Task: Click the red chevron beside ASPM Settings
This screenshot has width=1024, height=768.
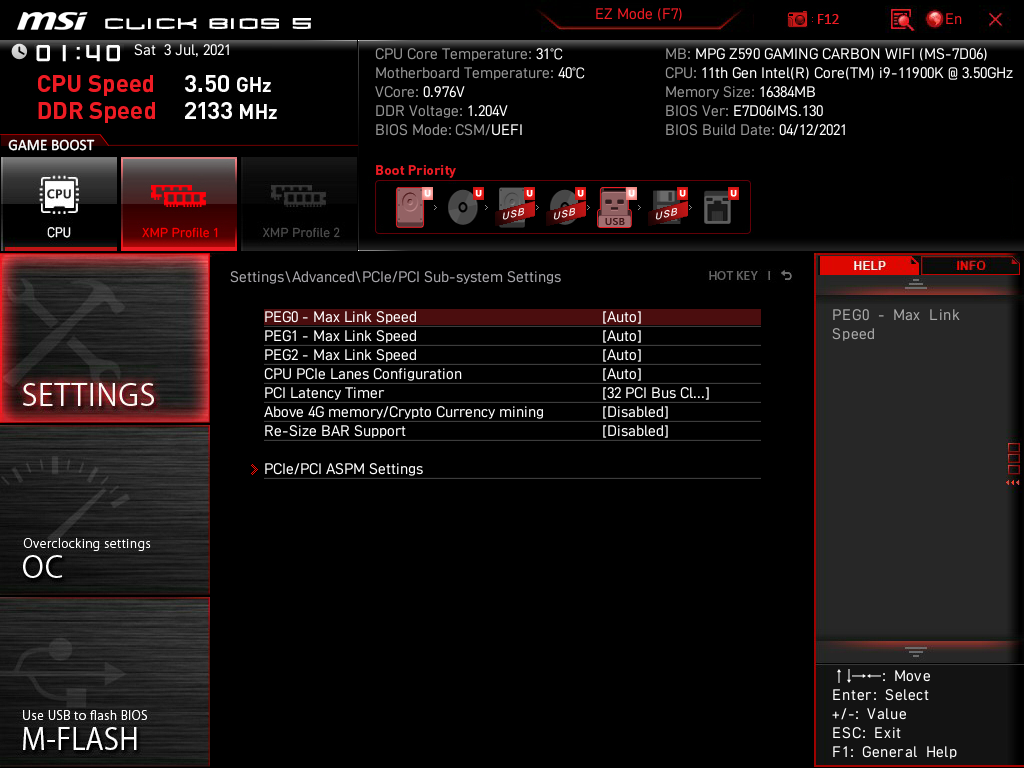Action: 254,469
